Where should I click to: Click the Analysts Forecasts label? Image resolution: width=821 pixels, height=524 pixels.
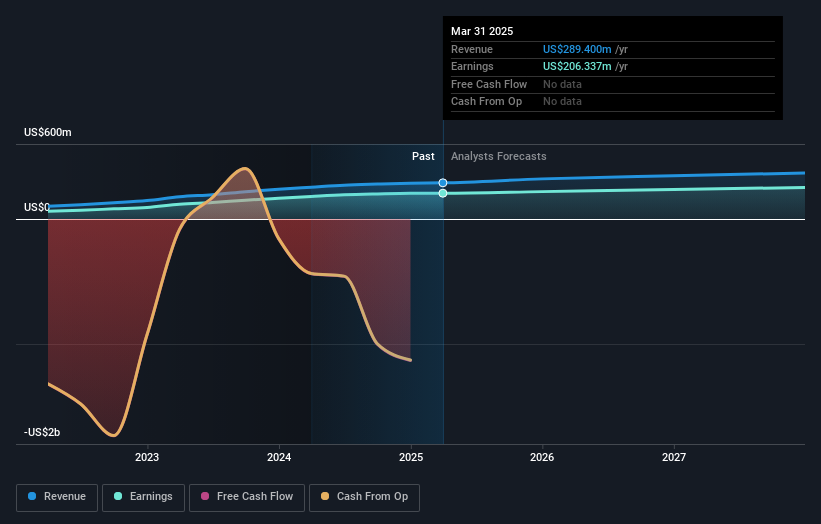click(498, 157)
